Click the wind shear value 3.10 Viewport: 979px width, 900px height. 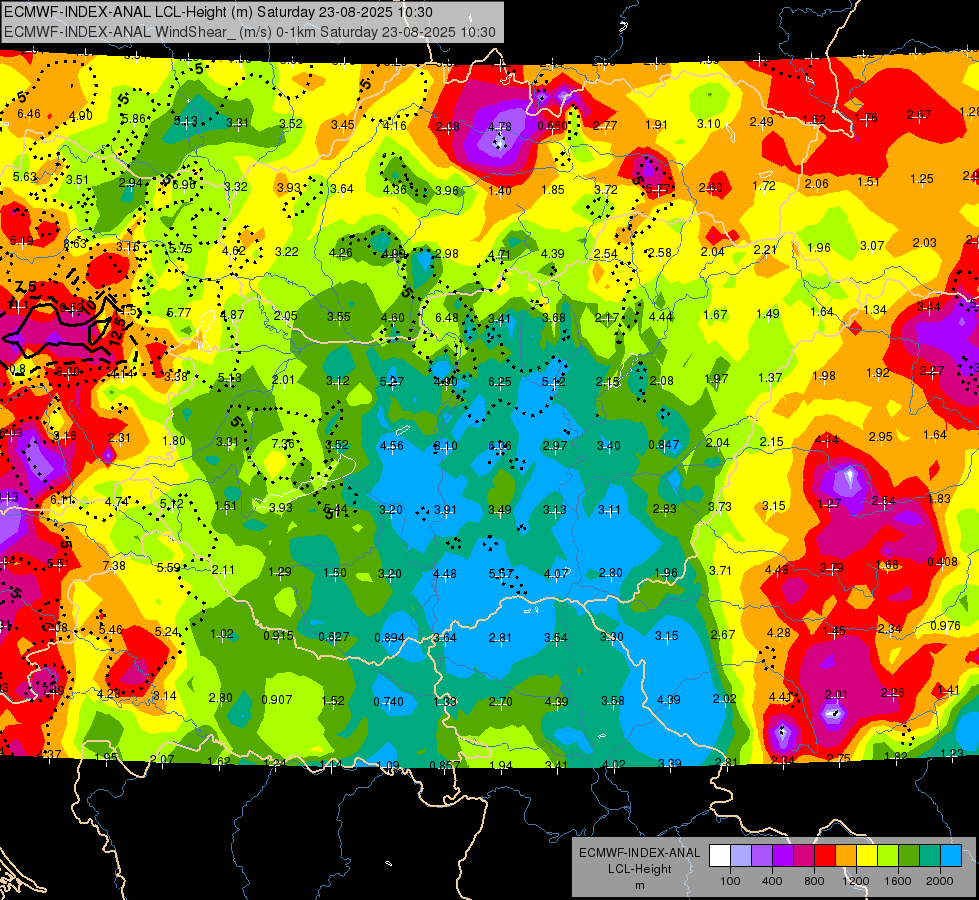[x=709, y=124]
